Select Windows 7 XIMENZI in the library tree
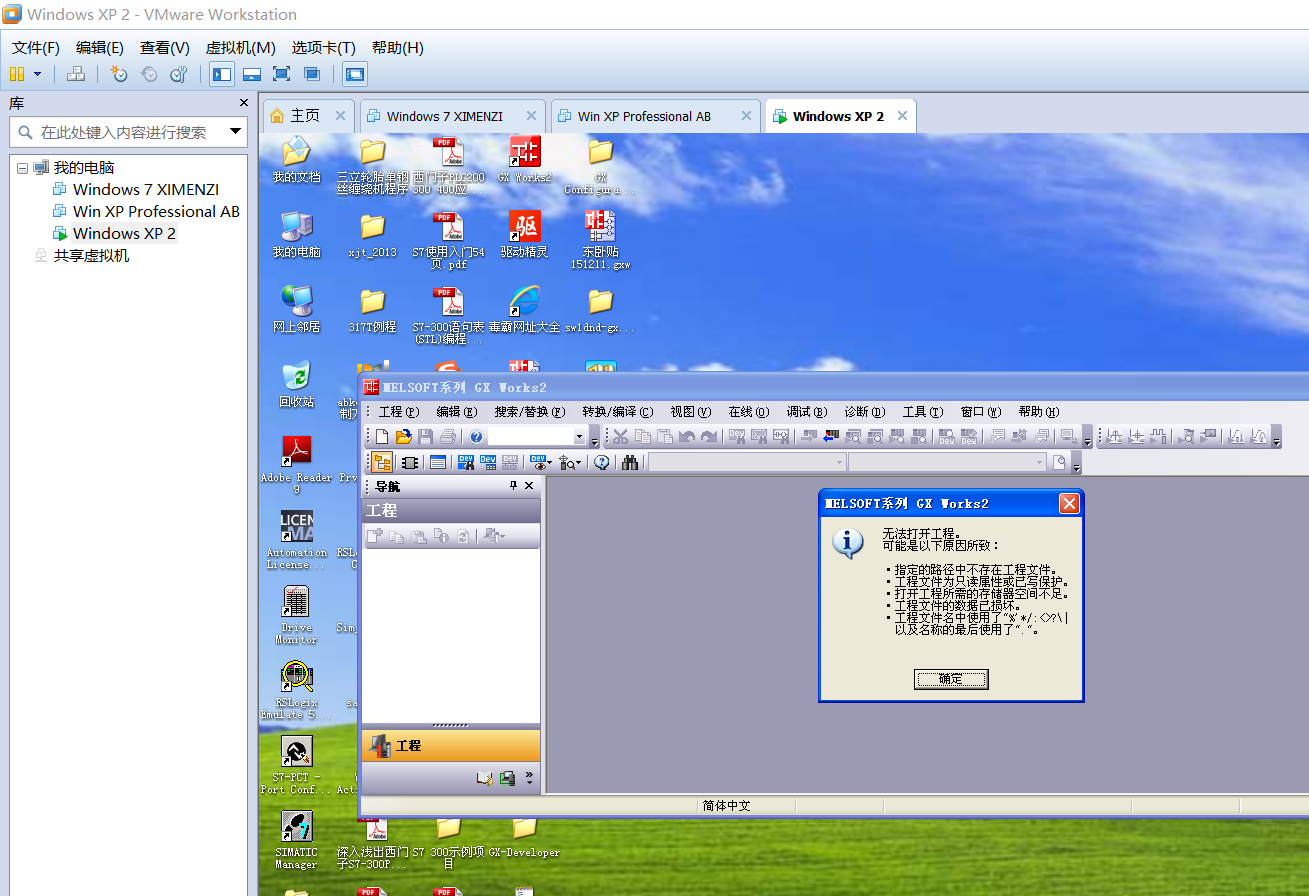 coord(145,189)
